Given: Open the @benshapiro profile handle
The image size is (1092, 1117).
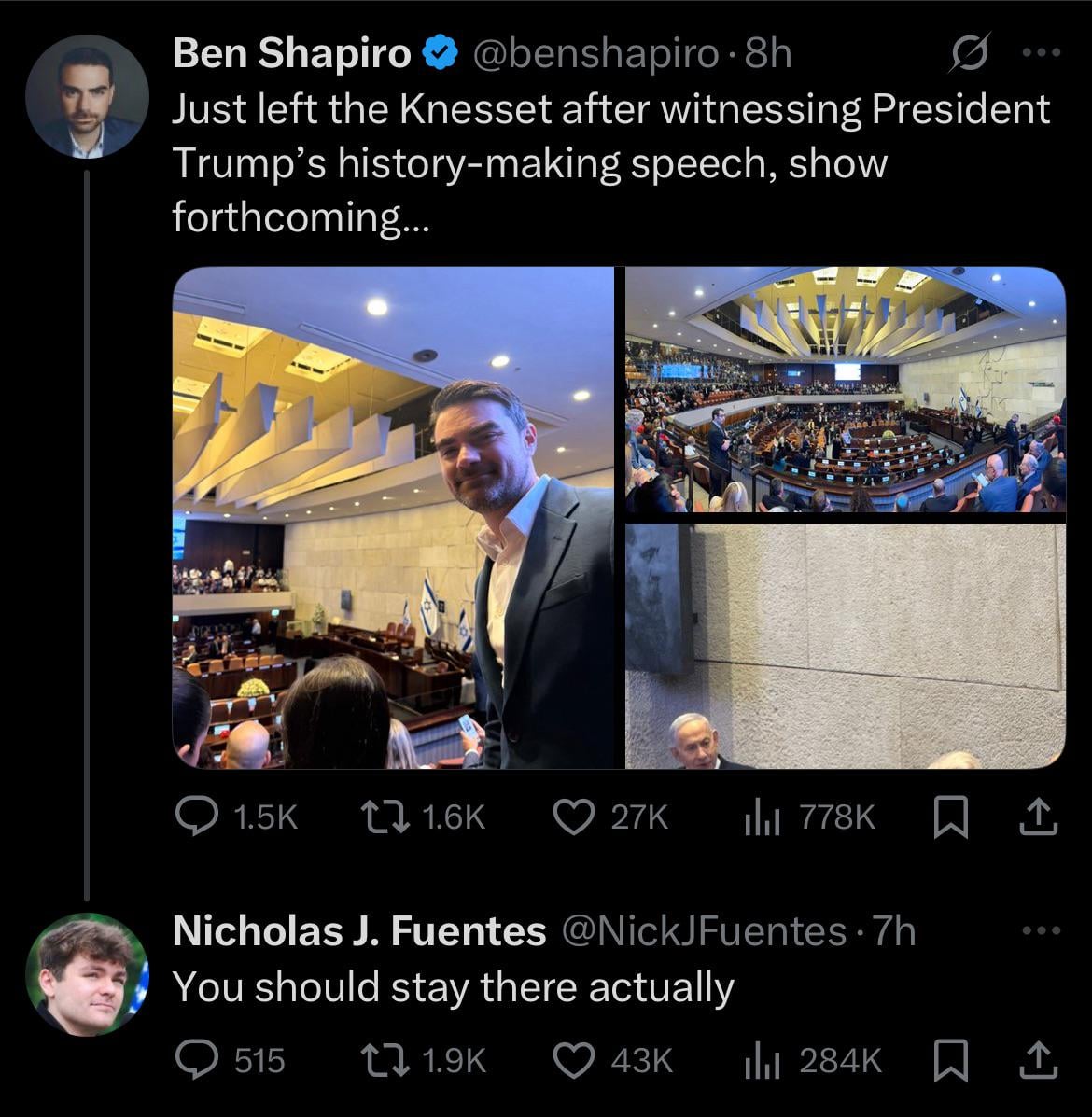Looking at the screenshot, I should (596, 55).
